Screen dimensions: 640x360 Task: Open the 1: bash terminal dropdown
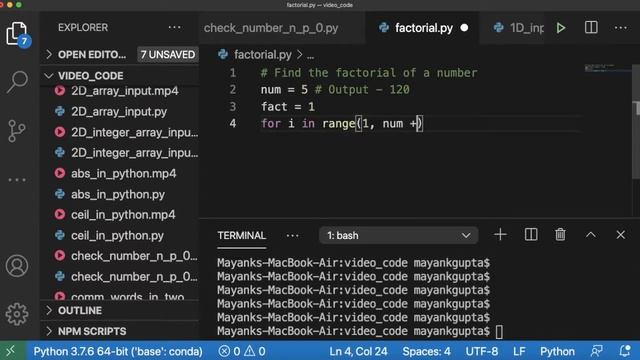point(398,236)
